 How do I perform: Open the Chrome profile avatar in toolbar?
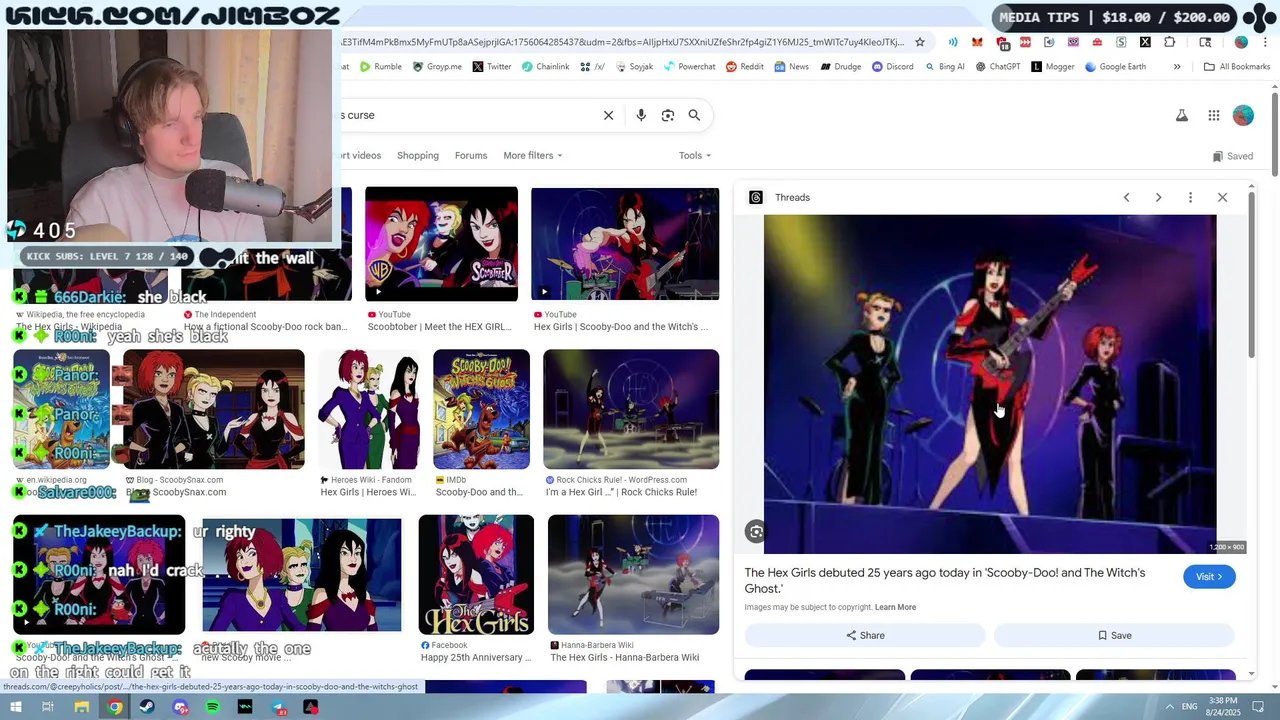(x=1241, y=42)
